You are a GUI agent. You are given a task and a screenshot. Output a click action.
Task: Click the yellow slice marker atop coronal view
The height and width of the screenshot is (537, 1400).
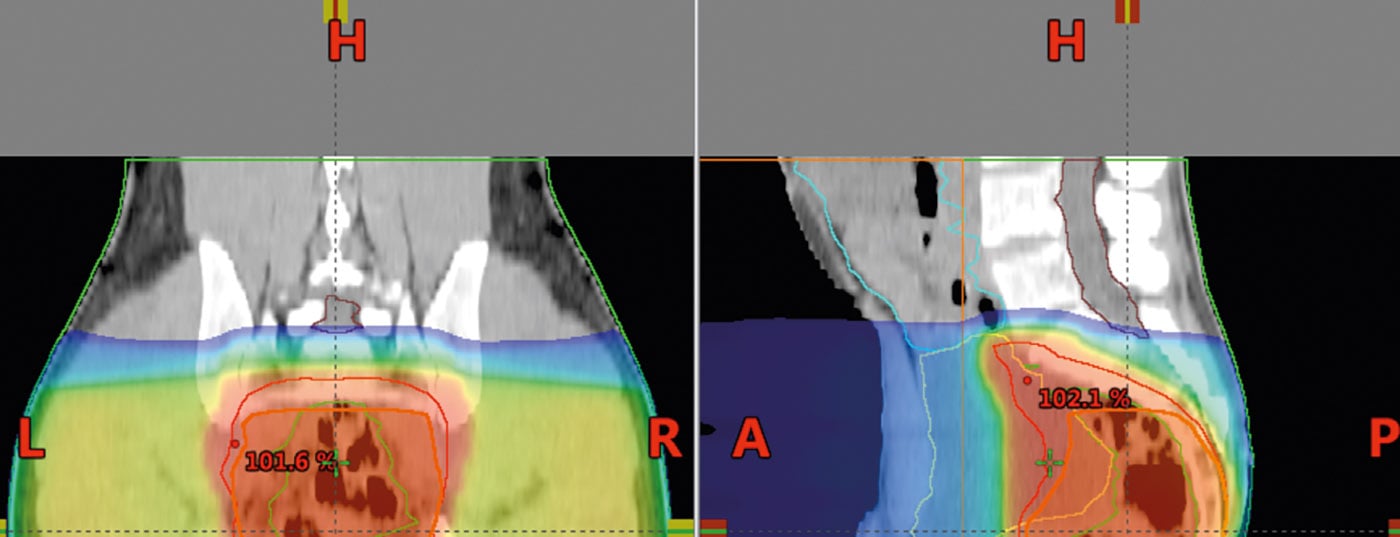coord(335,10)
